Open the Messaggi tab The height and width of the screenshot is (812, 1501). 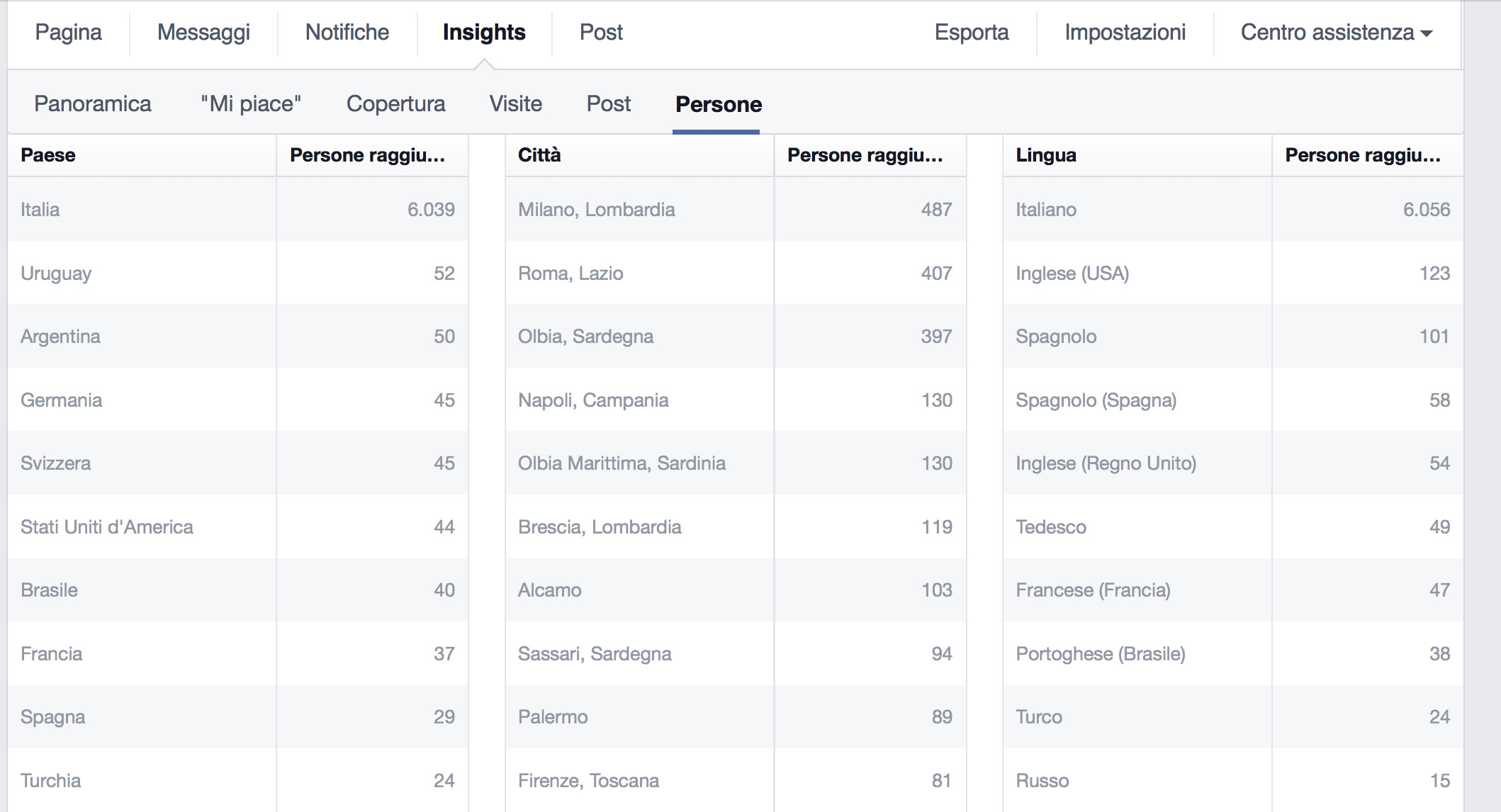203,33
